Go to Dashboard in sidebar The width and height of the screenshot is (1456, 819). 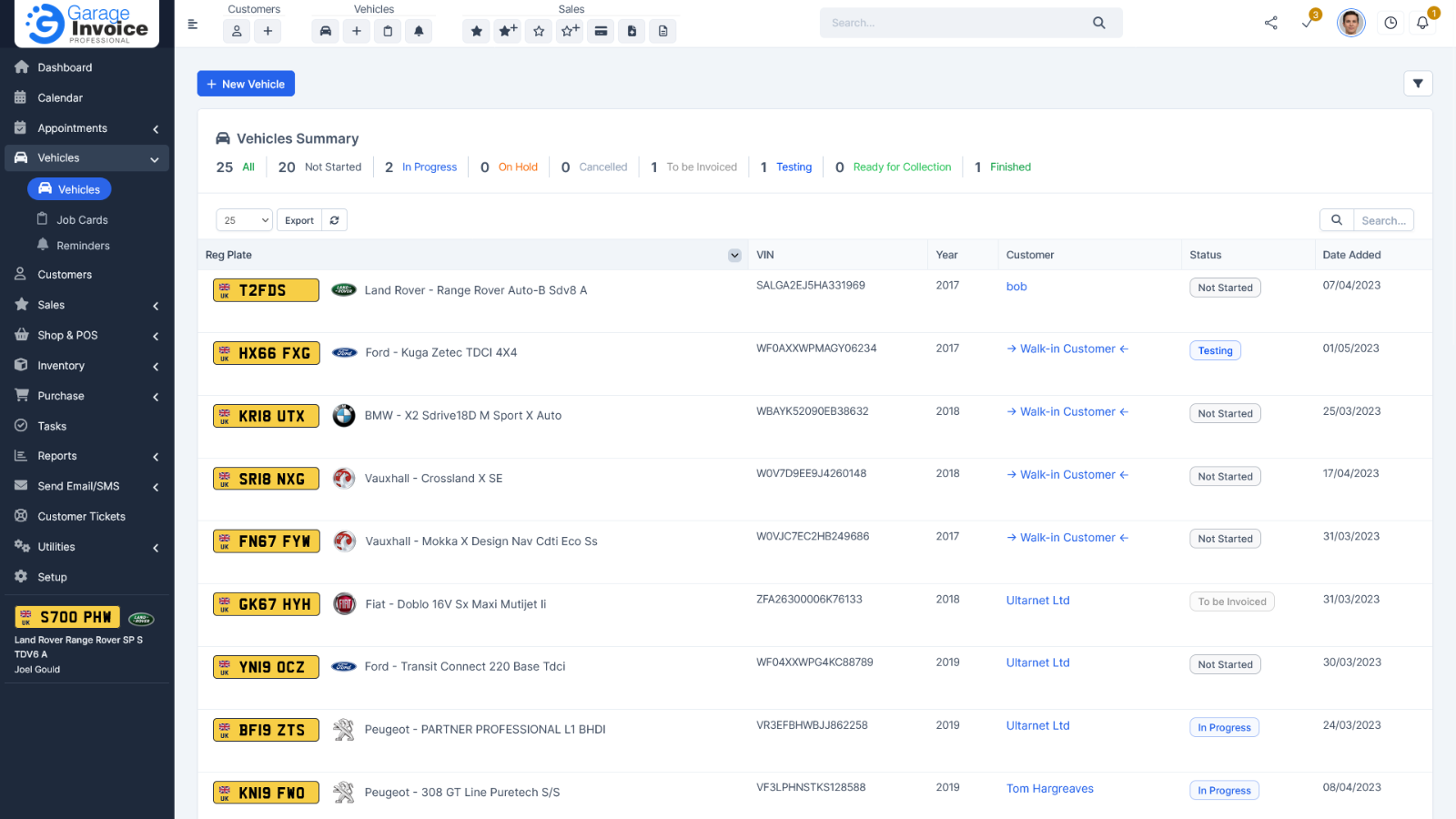tap(65, 67)
